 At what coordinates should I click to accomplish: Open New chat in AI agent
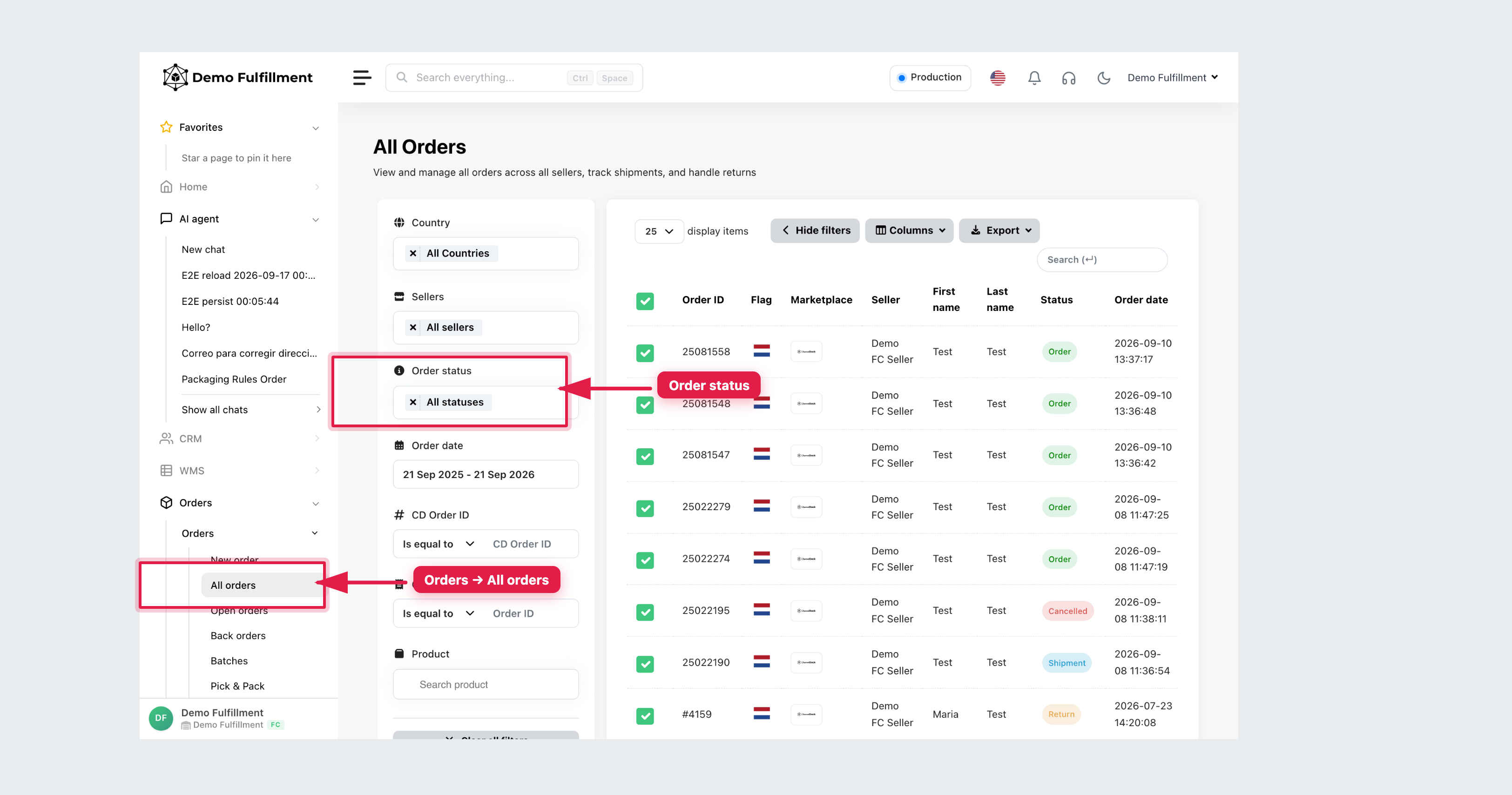coord(203,249)
